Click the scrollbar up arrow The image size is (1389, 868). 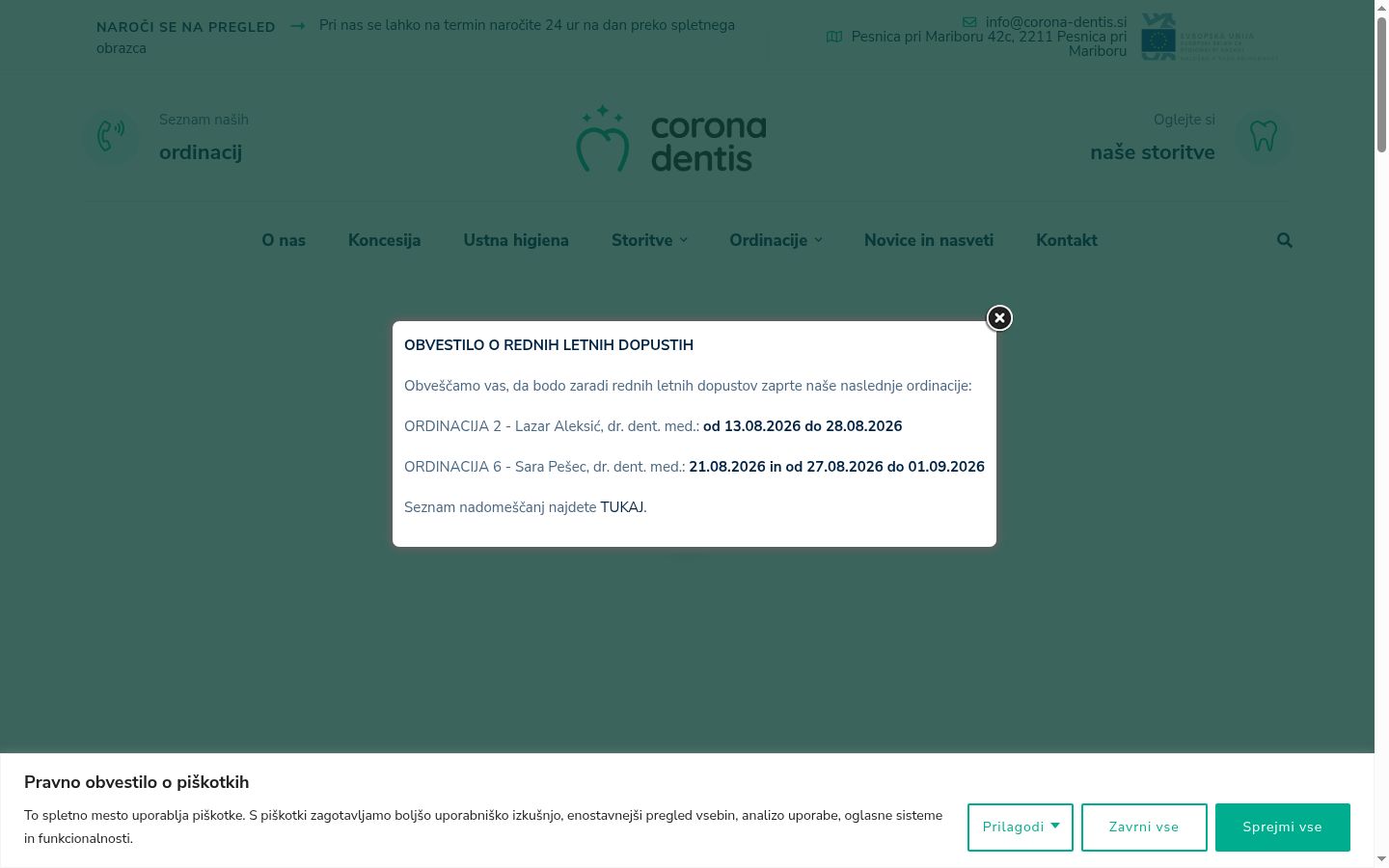(1381, 8)
